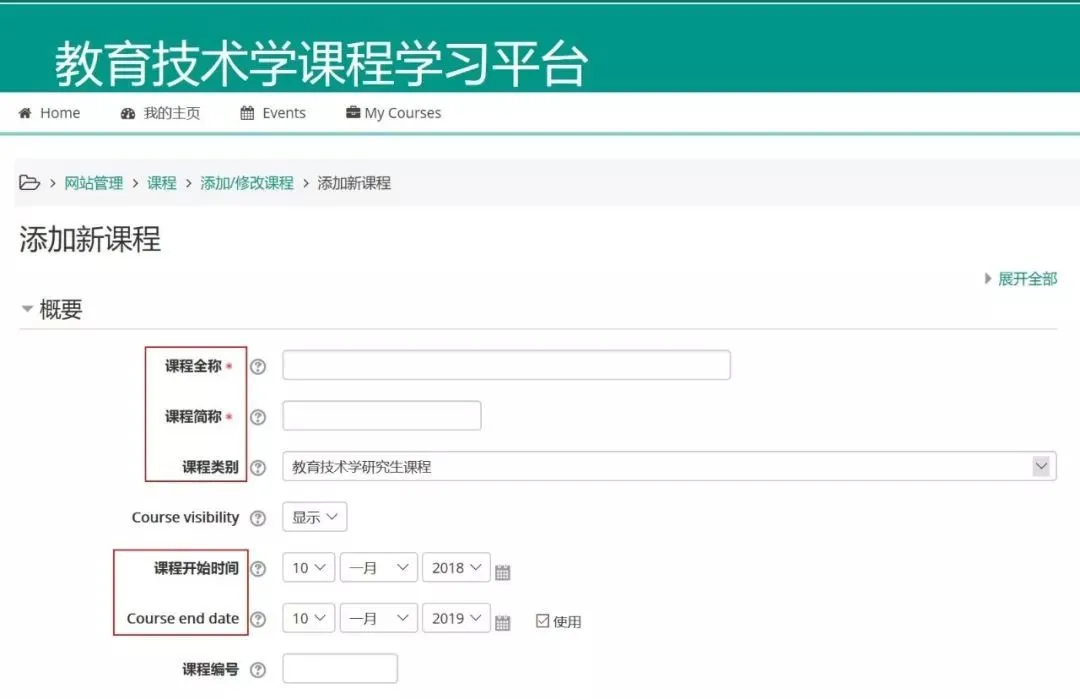The image size is (1080, 699).
Task: Follow the 添加/修改课程 breadcrumb link
Action: 247,182
